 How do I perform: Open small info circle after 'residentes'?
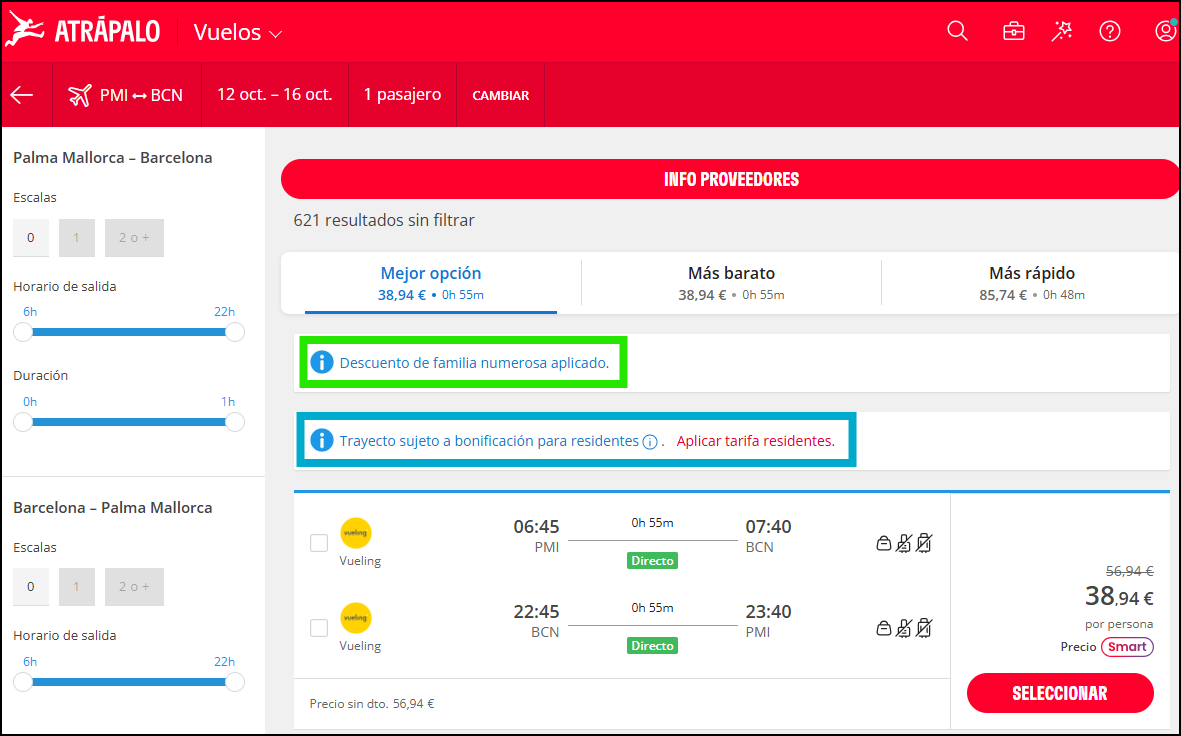point(650,442)
